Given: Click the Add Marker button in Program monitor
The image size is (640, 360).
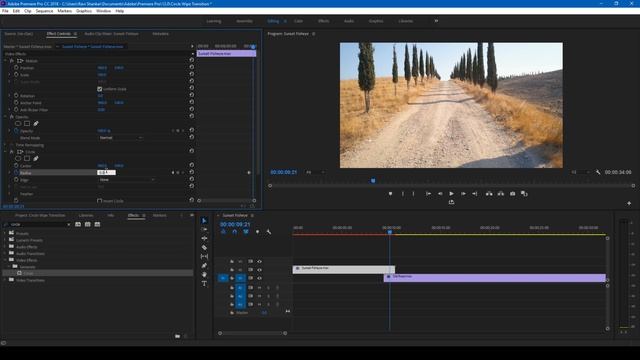Looking at the screenshot, I should (390, 193).
